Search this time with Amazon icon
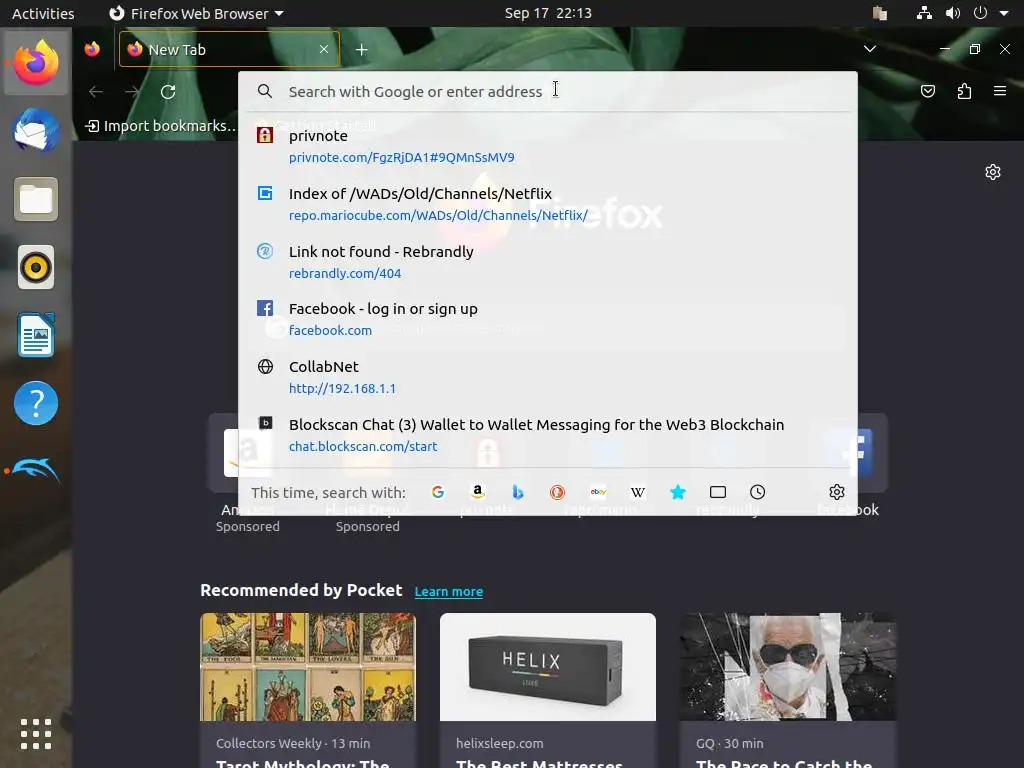This screenshot has width=1024, height=768. pos(478,492)
